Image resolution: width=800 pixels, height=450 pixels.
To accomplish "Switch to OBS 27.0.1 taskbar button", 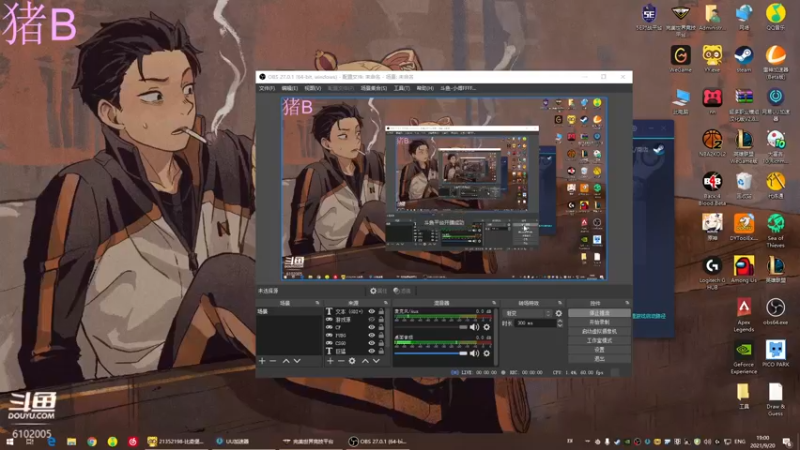I will coord(377,441).
